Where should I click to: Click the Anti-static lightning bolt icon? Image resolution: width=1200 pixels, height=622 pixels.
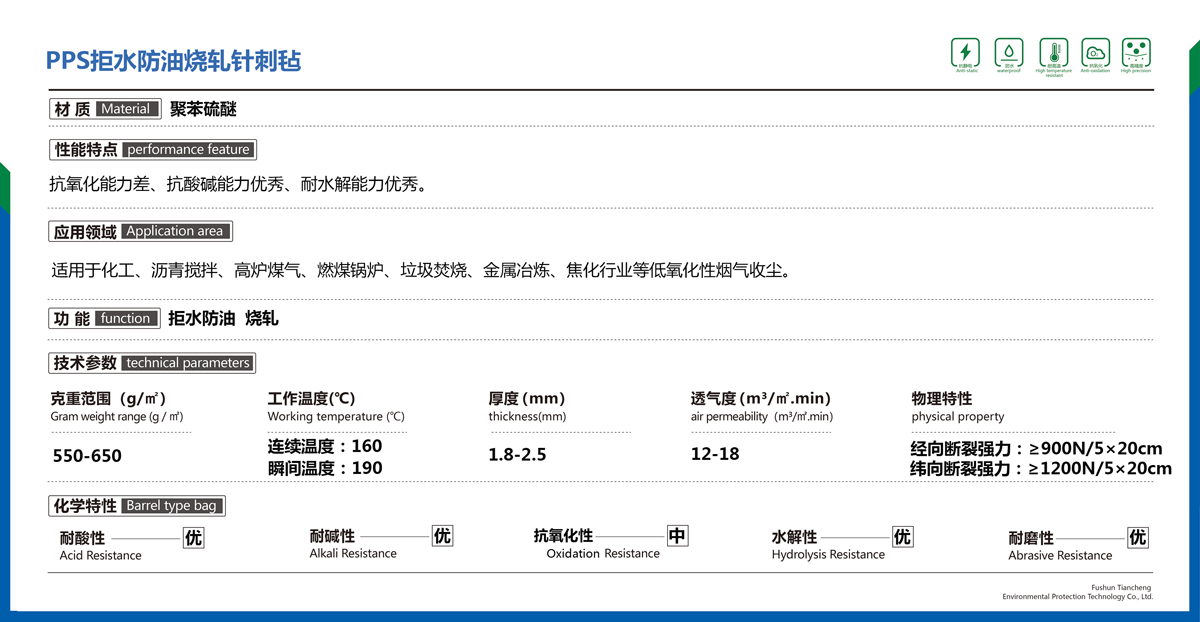(x=965, y=52)
